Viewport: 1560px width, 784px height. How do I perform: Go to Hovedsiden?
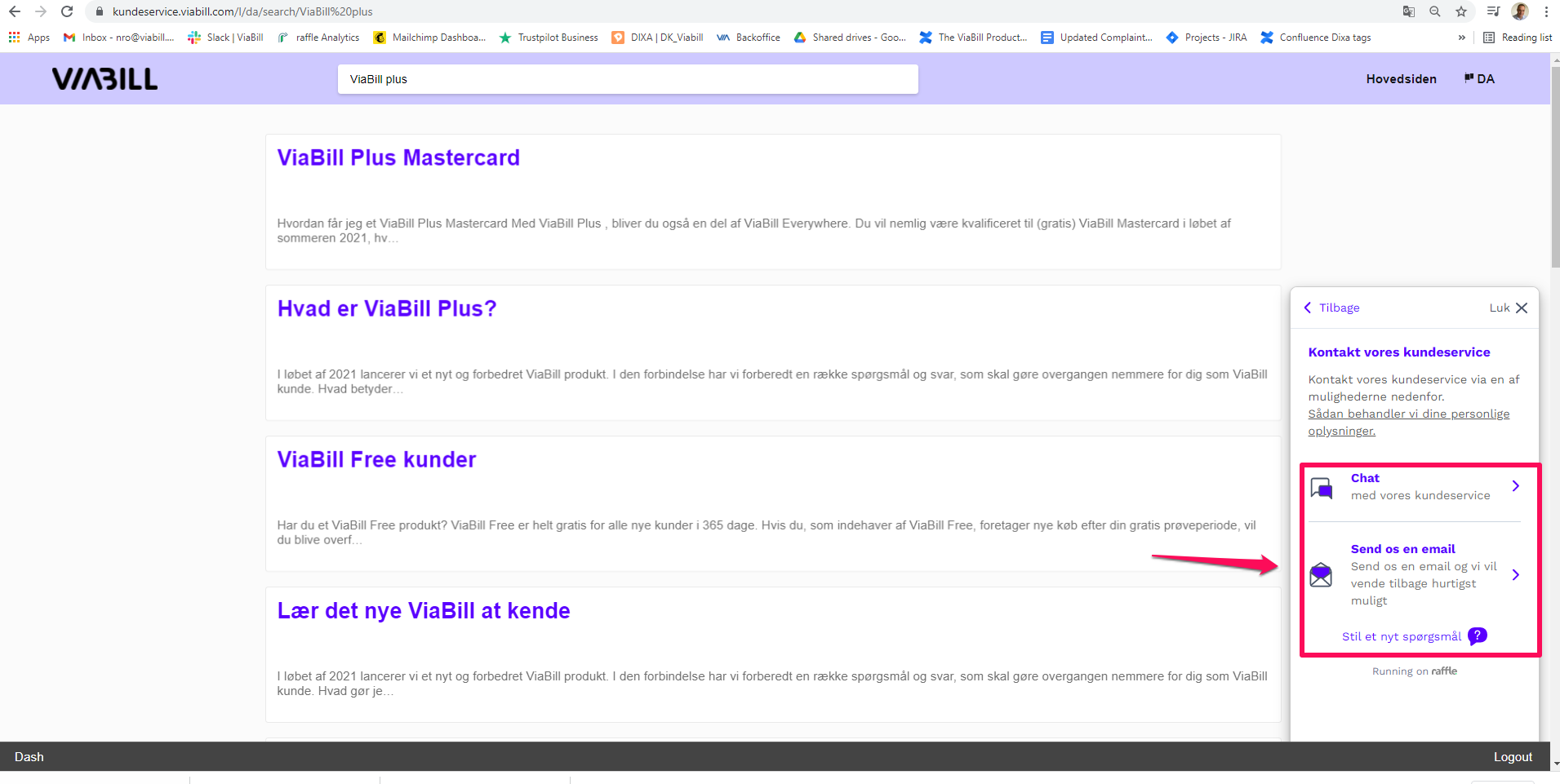pyautogui.click(x=1401, y=79)
